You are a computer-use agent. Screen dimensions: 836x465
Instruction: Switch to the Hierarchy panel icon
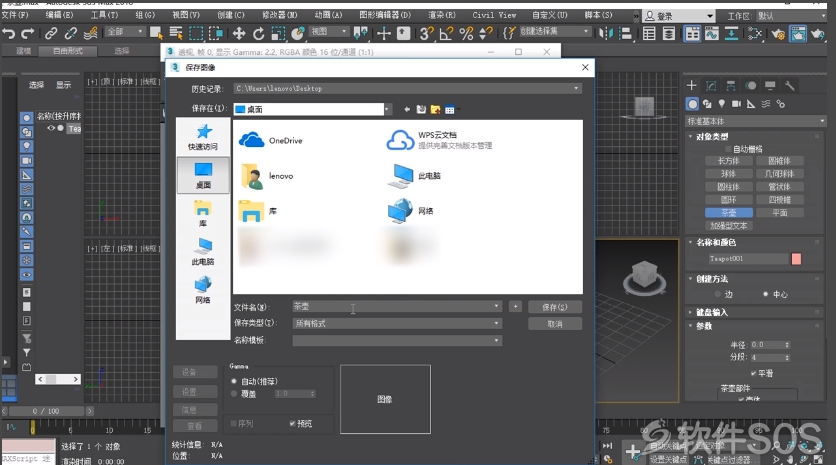click(730, 86)
